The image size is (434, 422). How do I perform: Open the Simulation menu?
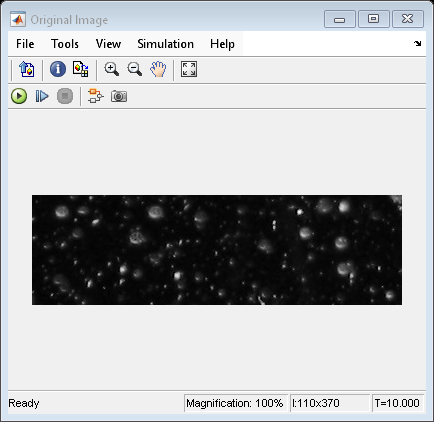click(165, 44)
